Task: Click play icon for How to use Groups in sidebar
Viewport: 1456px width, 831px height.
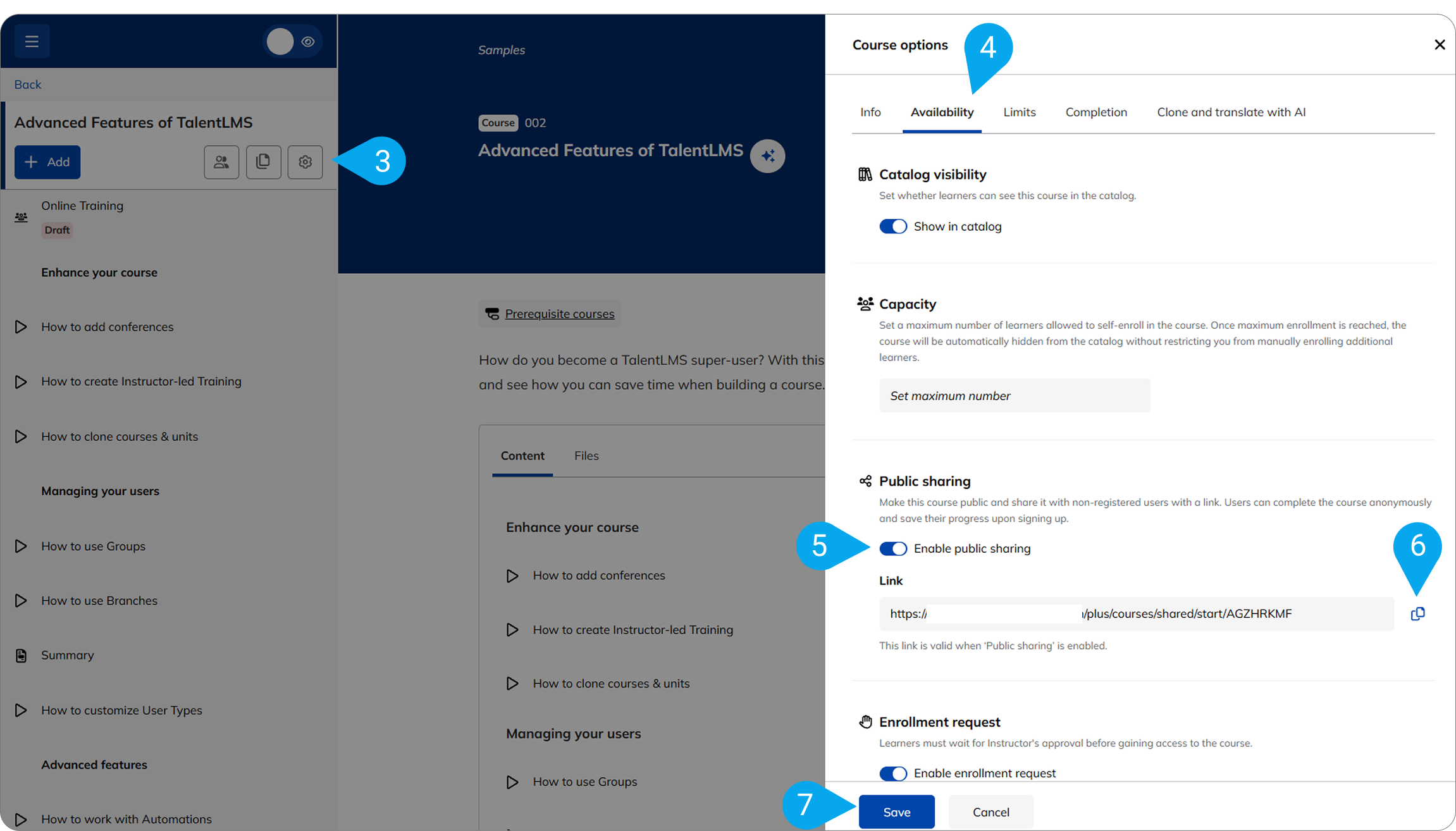Action: (x=21, y=546)
